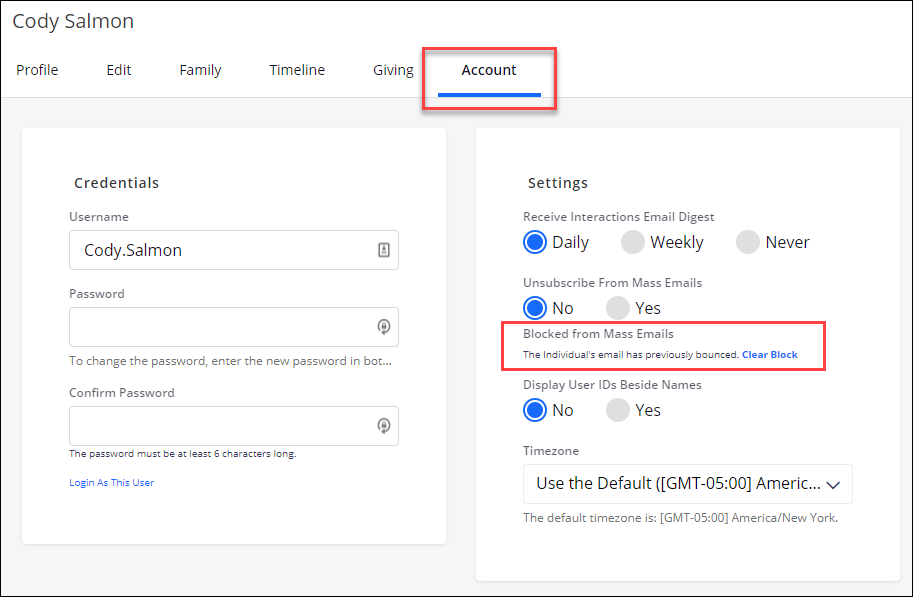Select Weekly email digest option
This screenshot has height=597, width=913.
pyautogui.click(x=632, y=242)
